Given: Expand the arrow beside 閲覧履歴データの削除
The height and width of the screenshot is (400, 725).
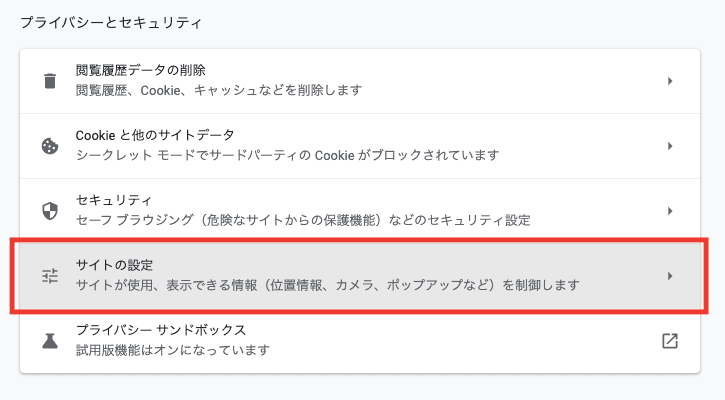Looking at the screenshot, I should 670,81.
